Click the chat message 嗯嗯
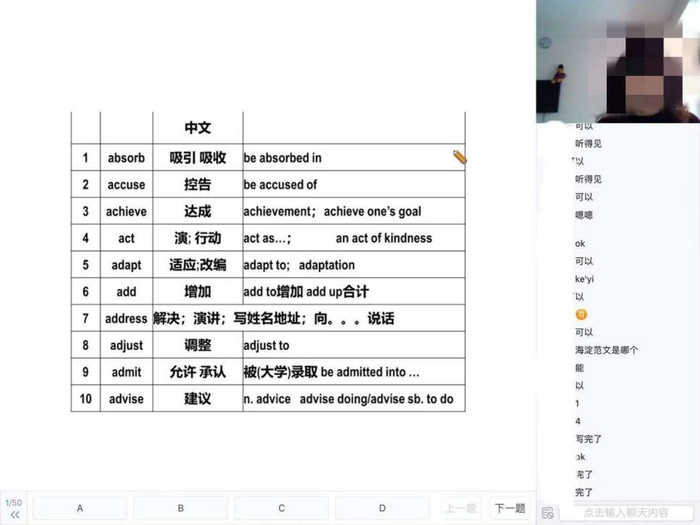The image size is (700, 525). pos(584,215)
